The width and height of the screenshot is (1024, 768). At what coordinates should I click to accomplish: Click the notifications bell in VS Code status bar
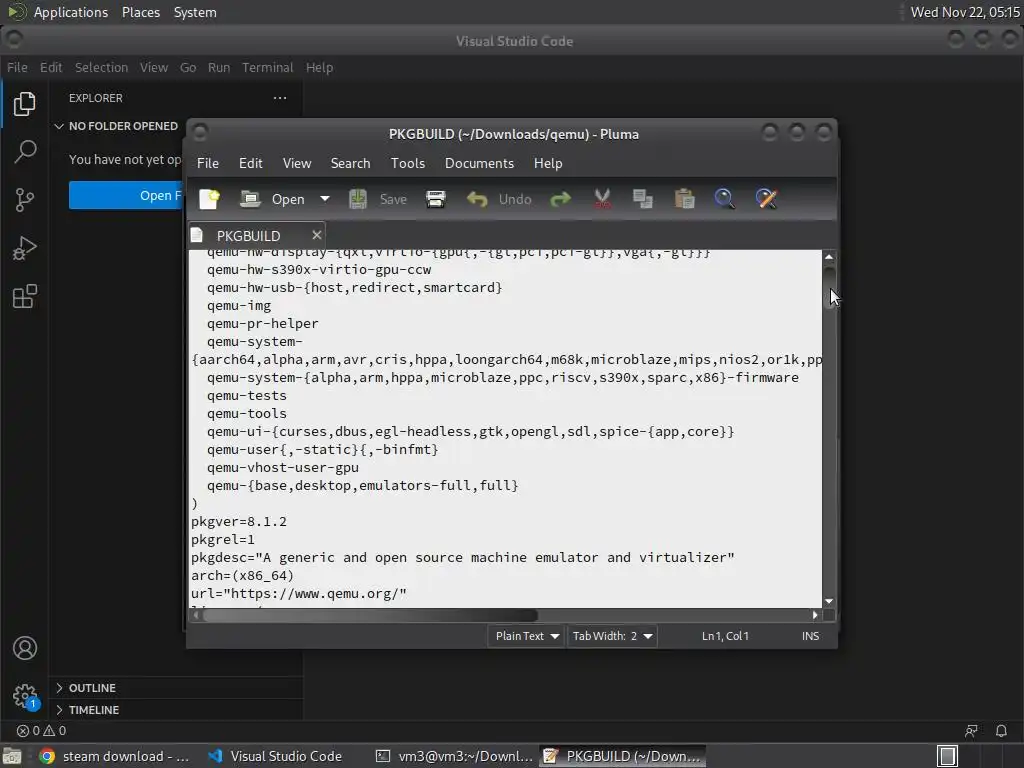tap(1001, 731)
